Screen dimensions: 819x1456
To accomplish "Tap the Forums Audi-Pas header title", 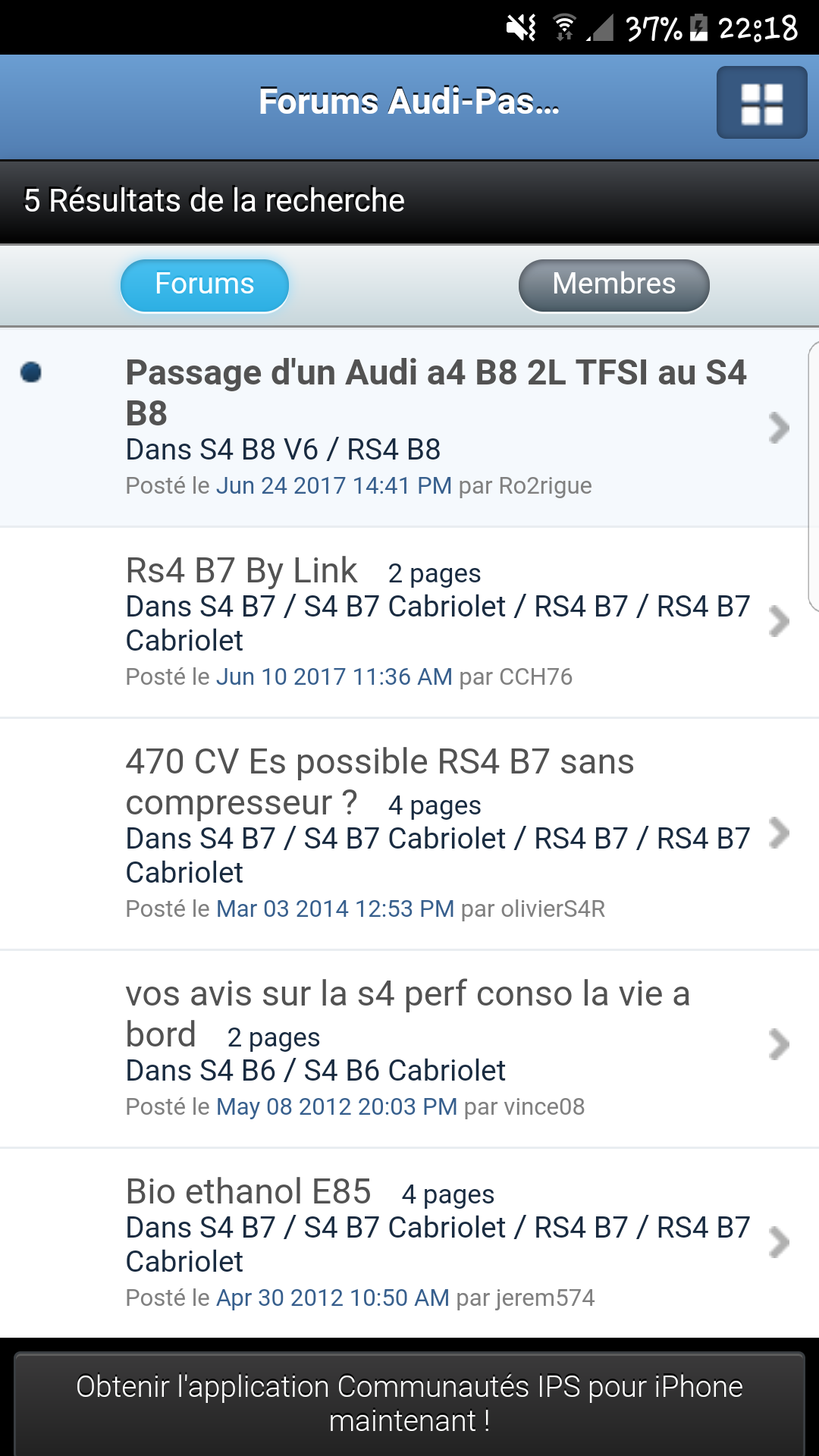I will pyautogui.click(x=409, y=102).
